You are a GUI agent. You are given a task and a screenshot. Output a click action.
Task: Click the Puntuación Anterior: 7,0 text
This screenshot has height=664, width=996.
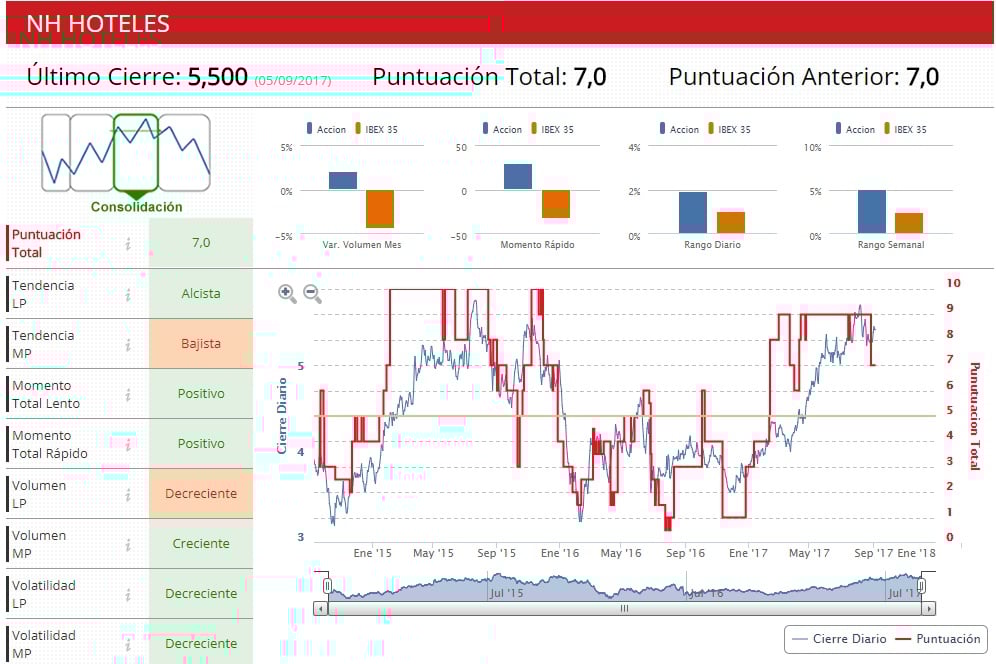point(804,77)
